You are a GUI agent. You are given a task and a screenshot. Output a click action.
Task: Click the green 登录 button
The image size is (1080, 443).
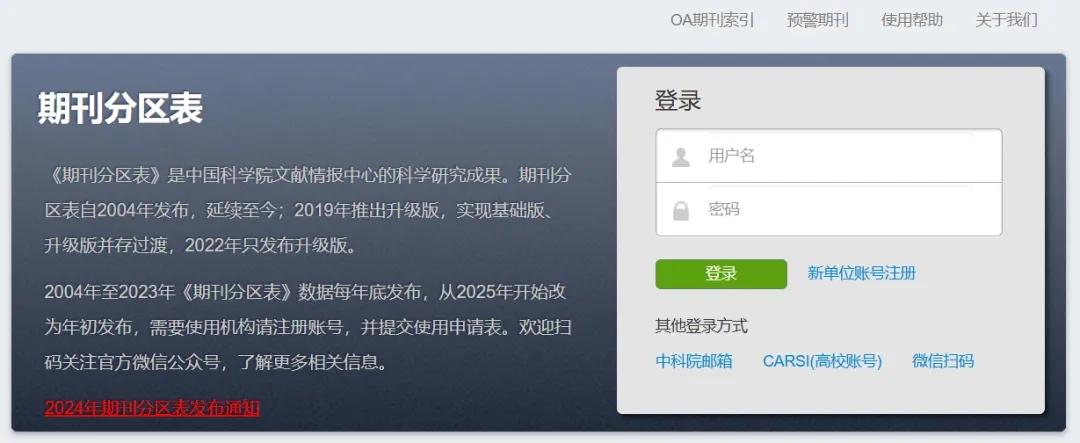[x=721, y=274]
